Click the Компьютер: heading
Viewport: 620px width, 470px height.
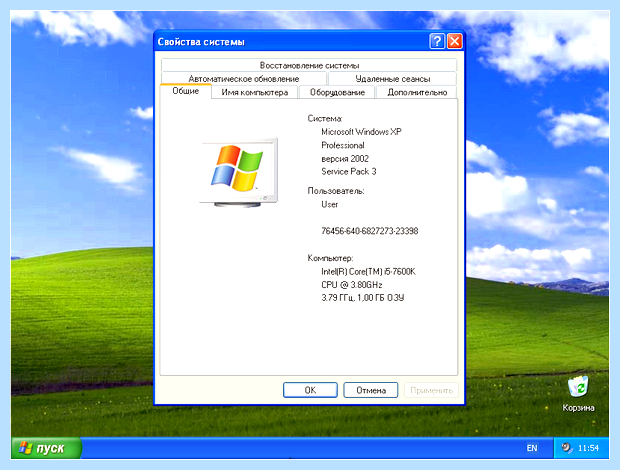(330, 258)
